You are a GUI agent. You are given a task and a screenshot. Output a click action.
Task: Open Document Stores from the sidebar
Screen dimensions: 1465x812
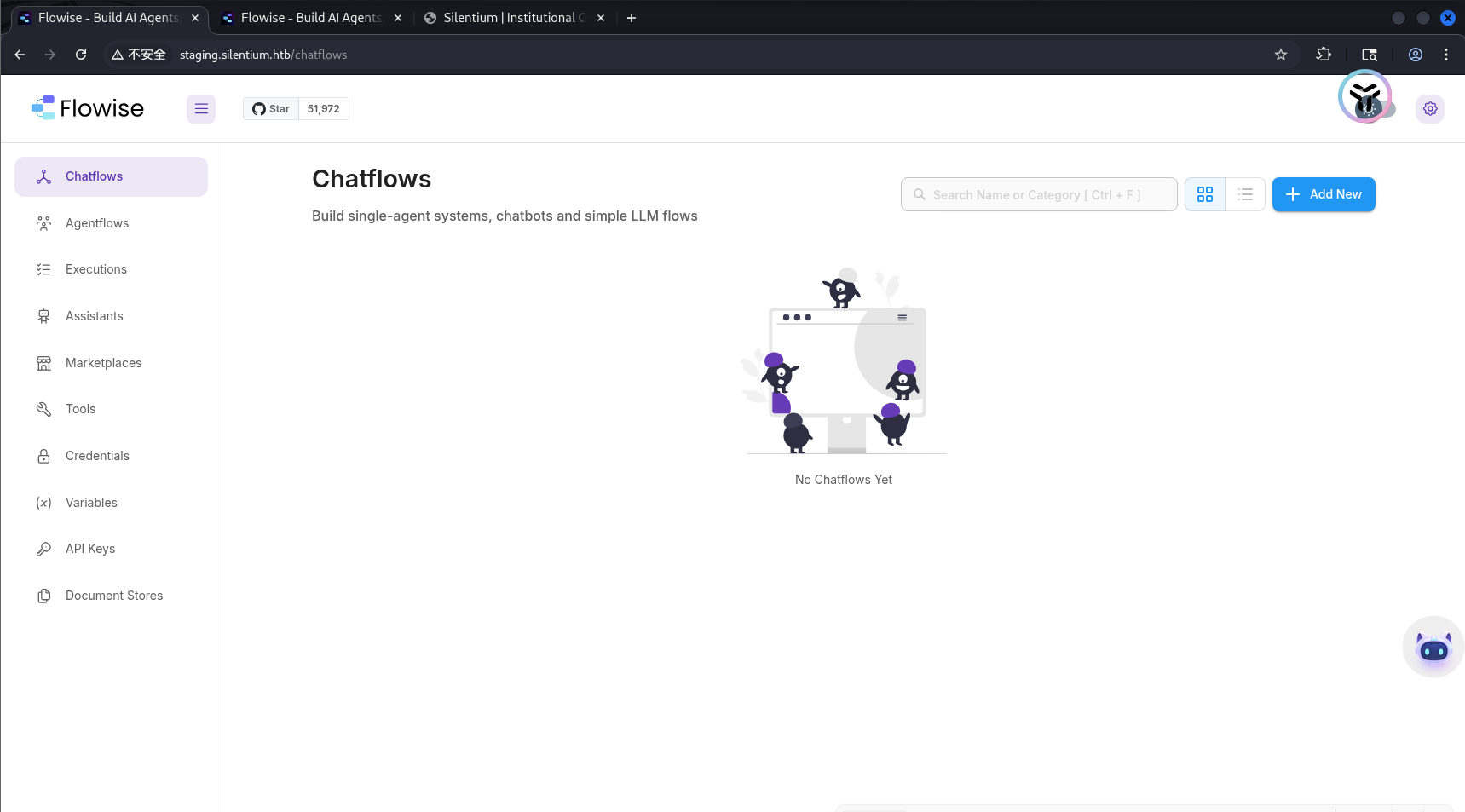(x=114, y=596)
